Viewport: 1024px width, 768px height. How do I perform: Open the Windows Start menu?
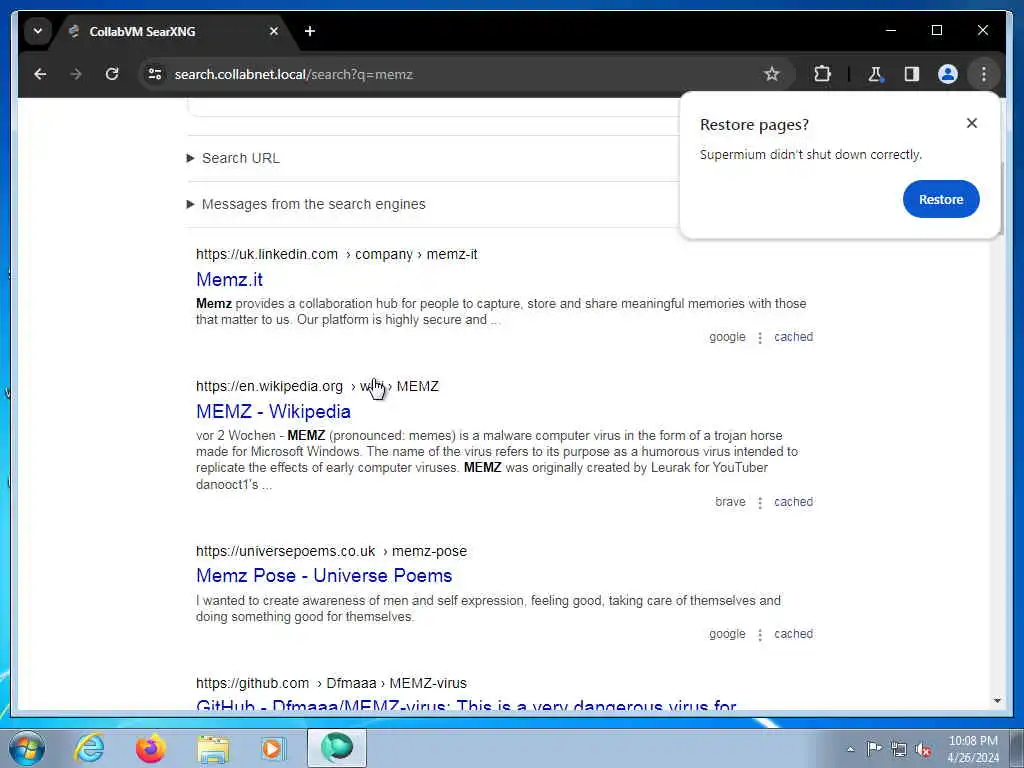tap(27, 748)
